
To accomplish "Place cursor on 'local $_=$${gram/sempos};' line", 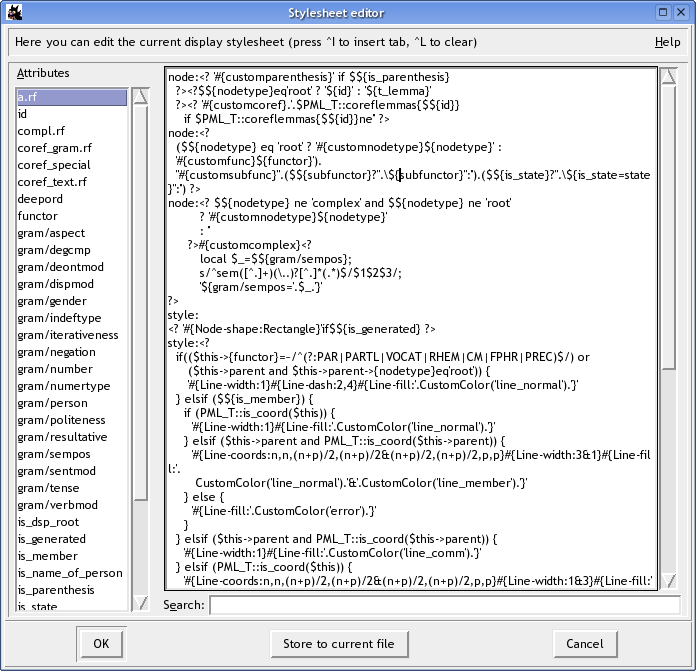I will click(276, 259).
